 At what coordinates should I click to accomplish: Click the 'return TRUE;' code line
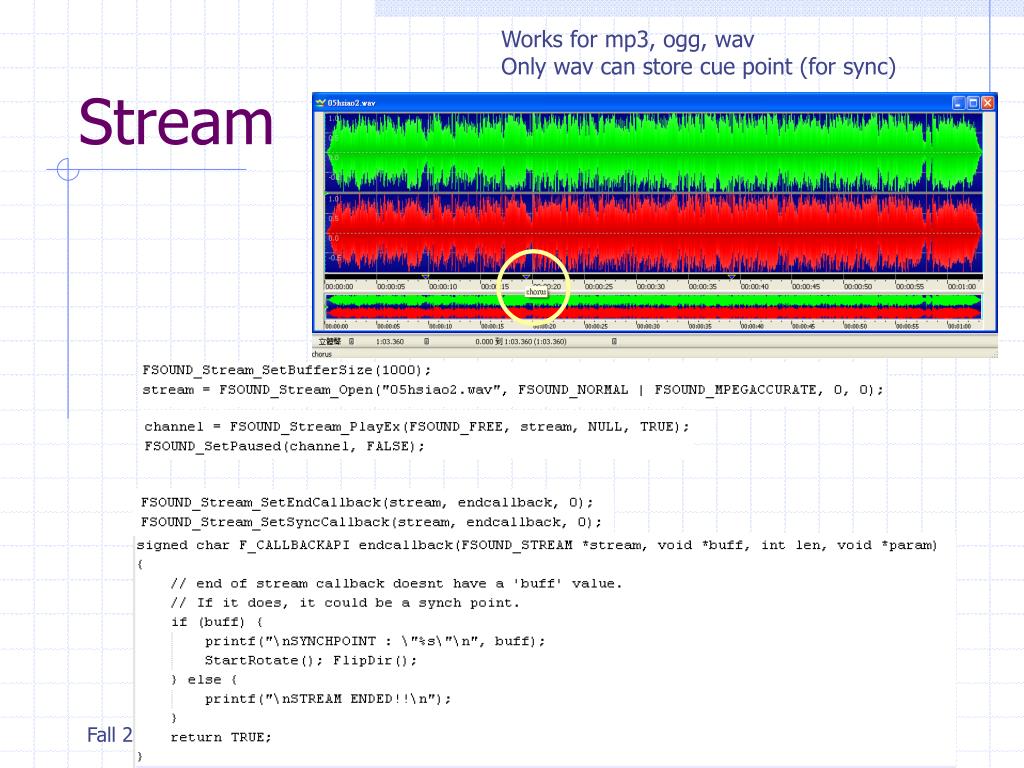point(221,737)
